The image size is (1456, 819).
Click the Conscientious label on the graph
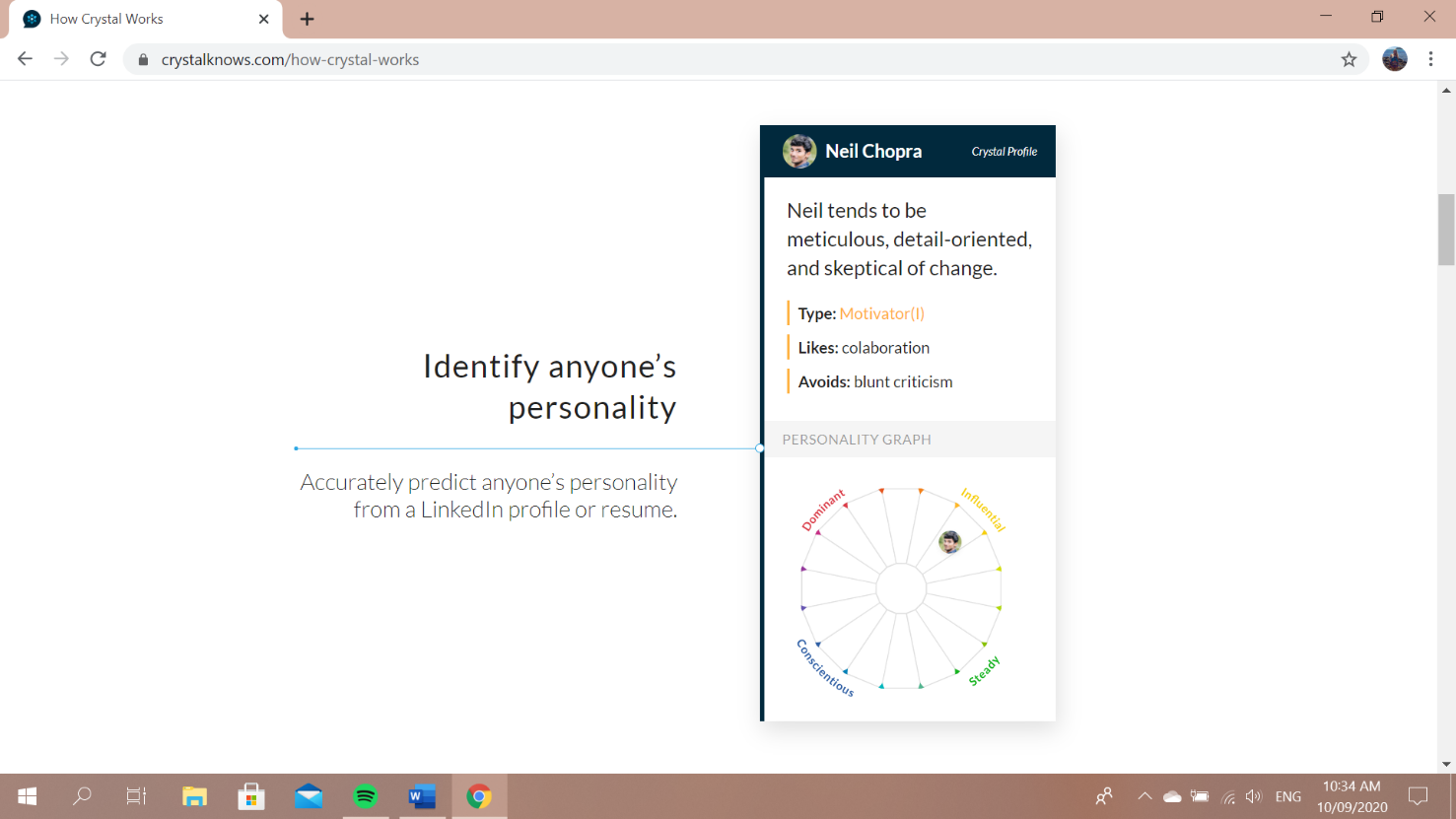coord(825,668)
